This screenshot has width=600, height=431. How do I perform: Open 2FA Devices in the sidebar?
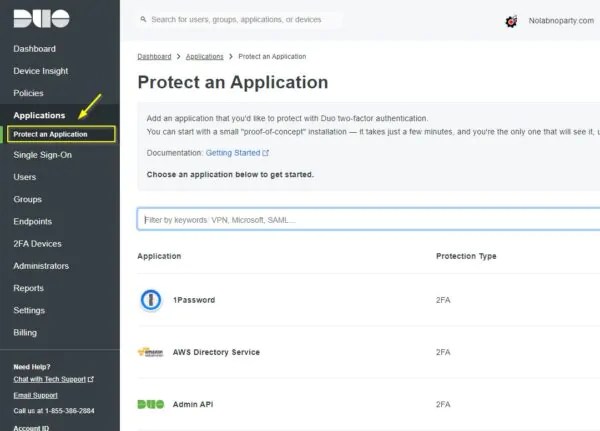pos(38,244)
